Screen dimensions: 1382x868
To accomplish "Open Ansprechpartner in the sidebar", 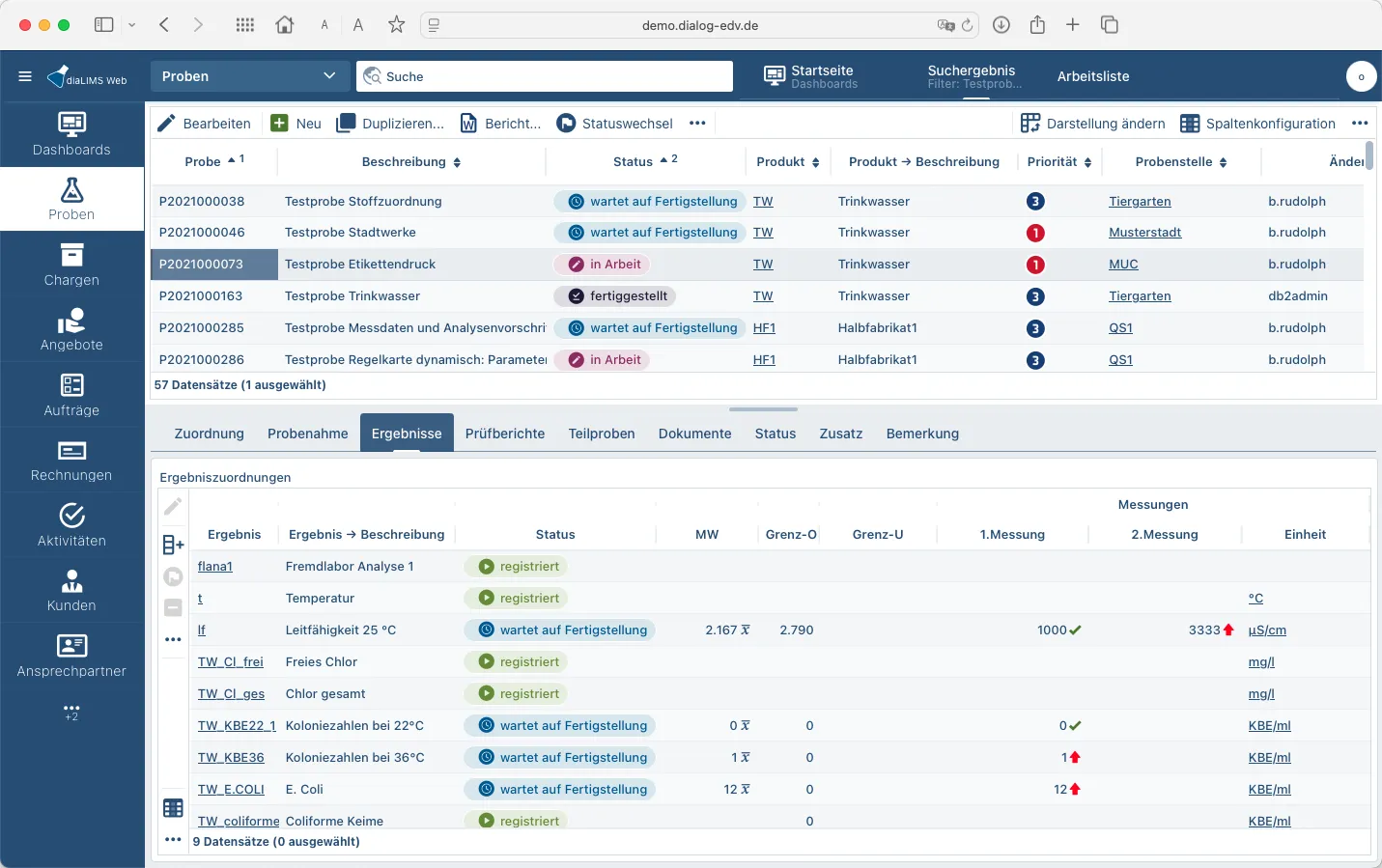I will click(x=71, y=656).
